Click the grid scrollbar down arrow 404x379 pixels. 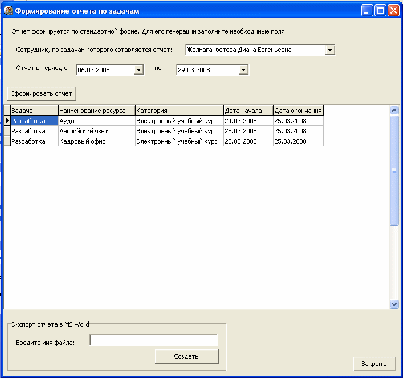pyautogui.click(x=394, y=304)
